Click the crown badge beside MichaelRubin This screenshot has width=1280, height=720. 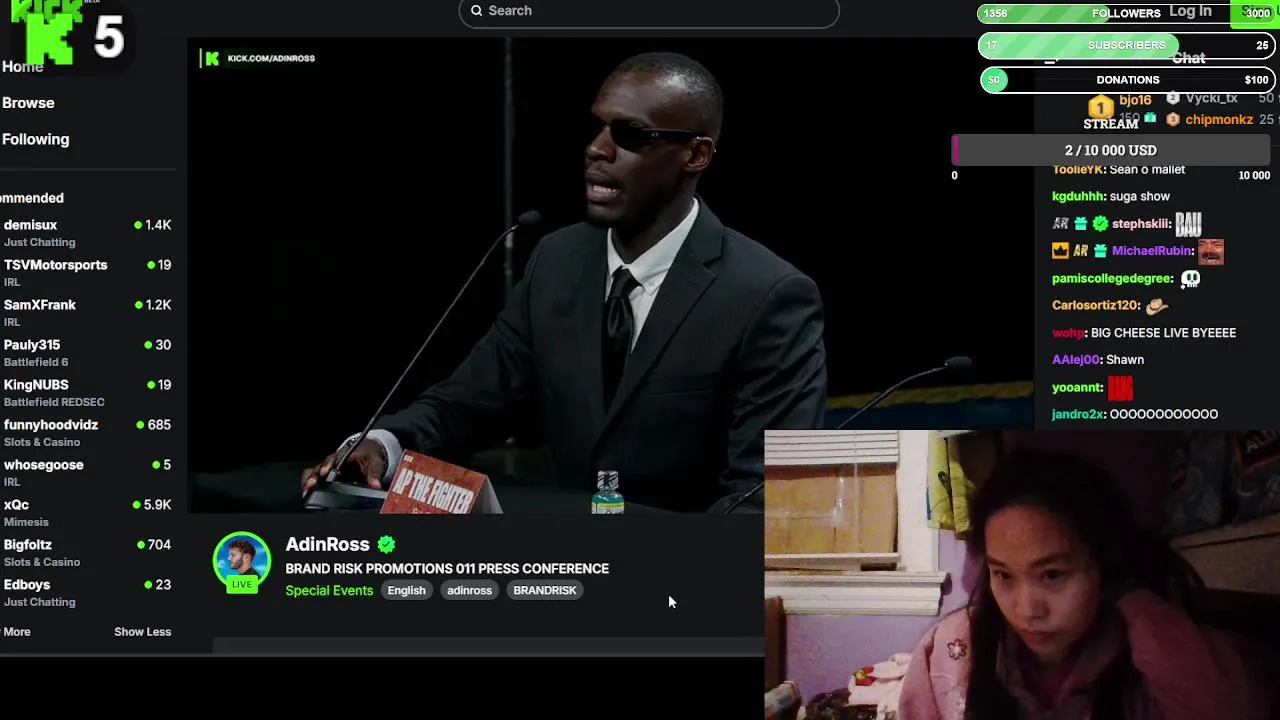pyautogui.click(x=1061, y=251)
